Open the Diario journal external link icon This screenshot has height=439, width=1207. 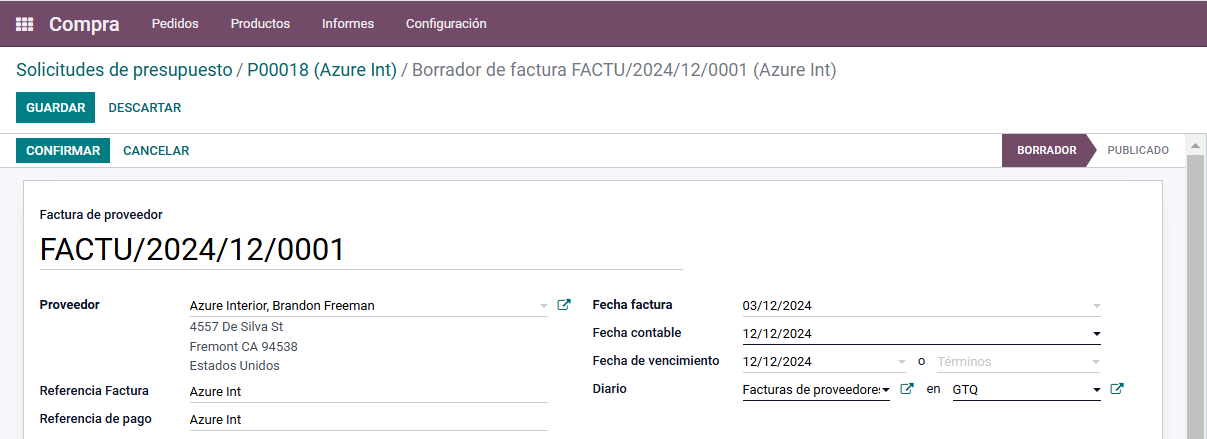tap(907, 389)
